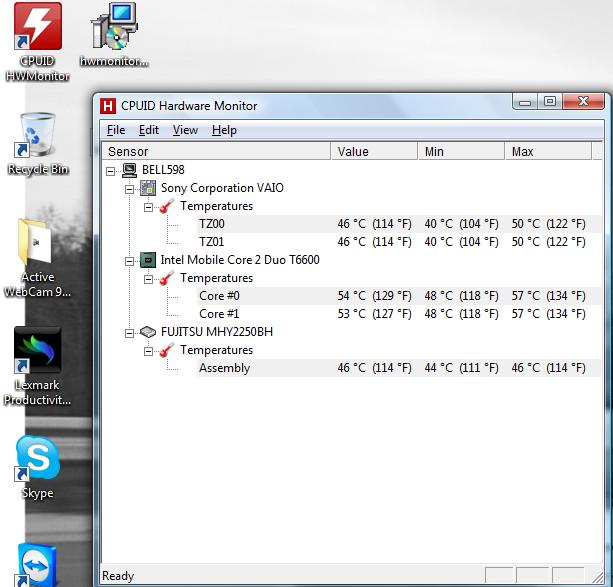Click the Sensor column header
The image size is (613, 587).
[x=216, y=151]
